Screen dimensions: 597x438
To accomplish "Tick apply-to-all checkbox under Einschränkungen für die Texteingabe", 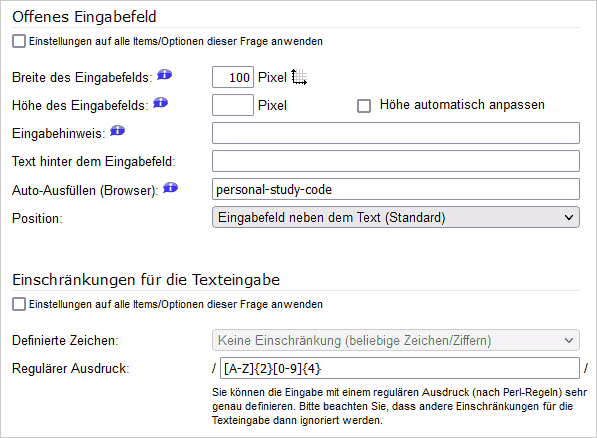I will 19,304.
